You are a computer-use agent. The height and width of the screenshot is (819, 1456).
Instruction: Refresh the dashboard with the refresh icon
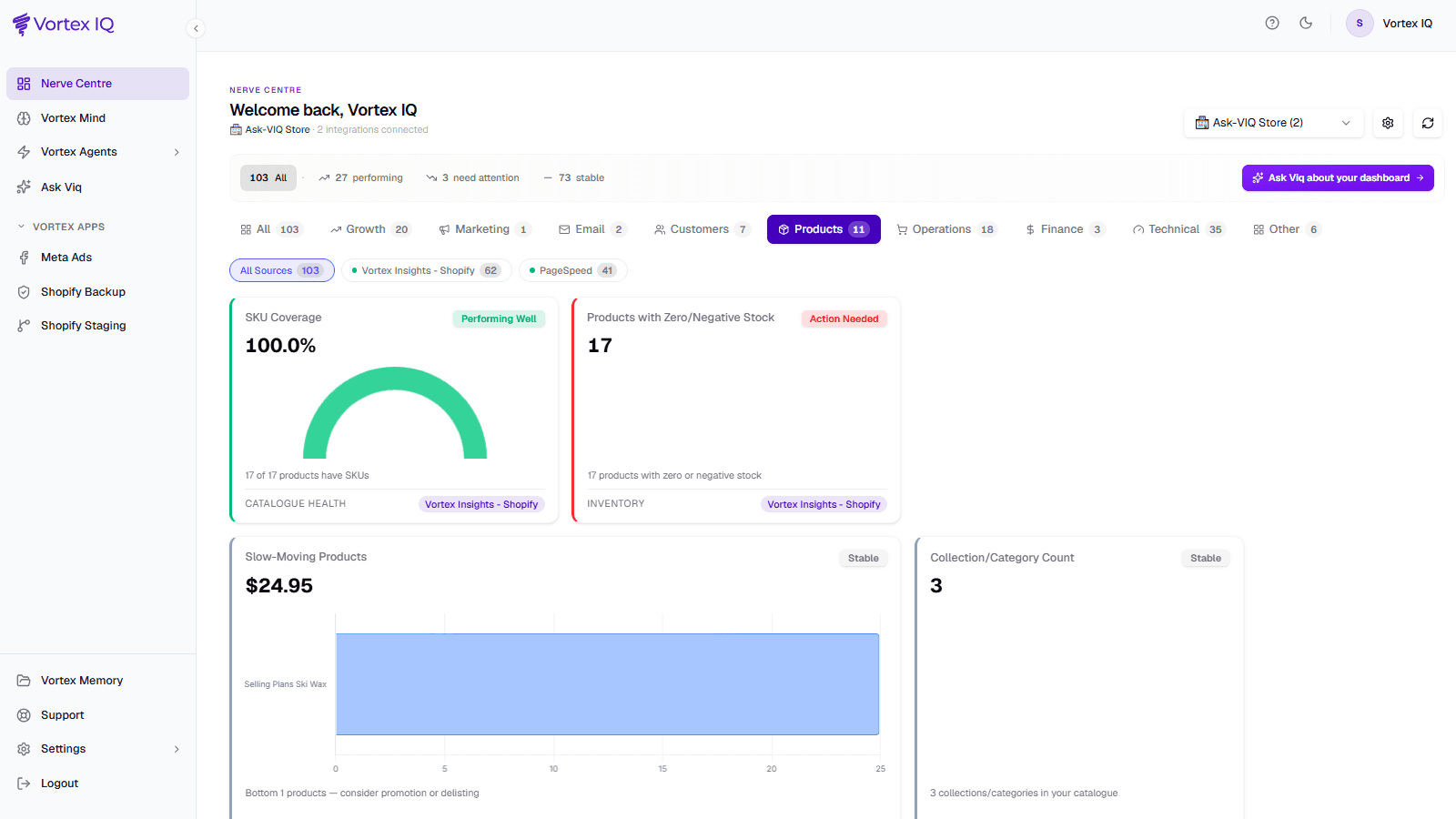[1428, 123]
